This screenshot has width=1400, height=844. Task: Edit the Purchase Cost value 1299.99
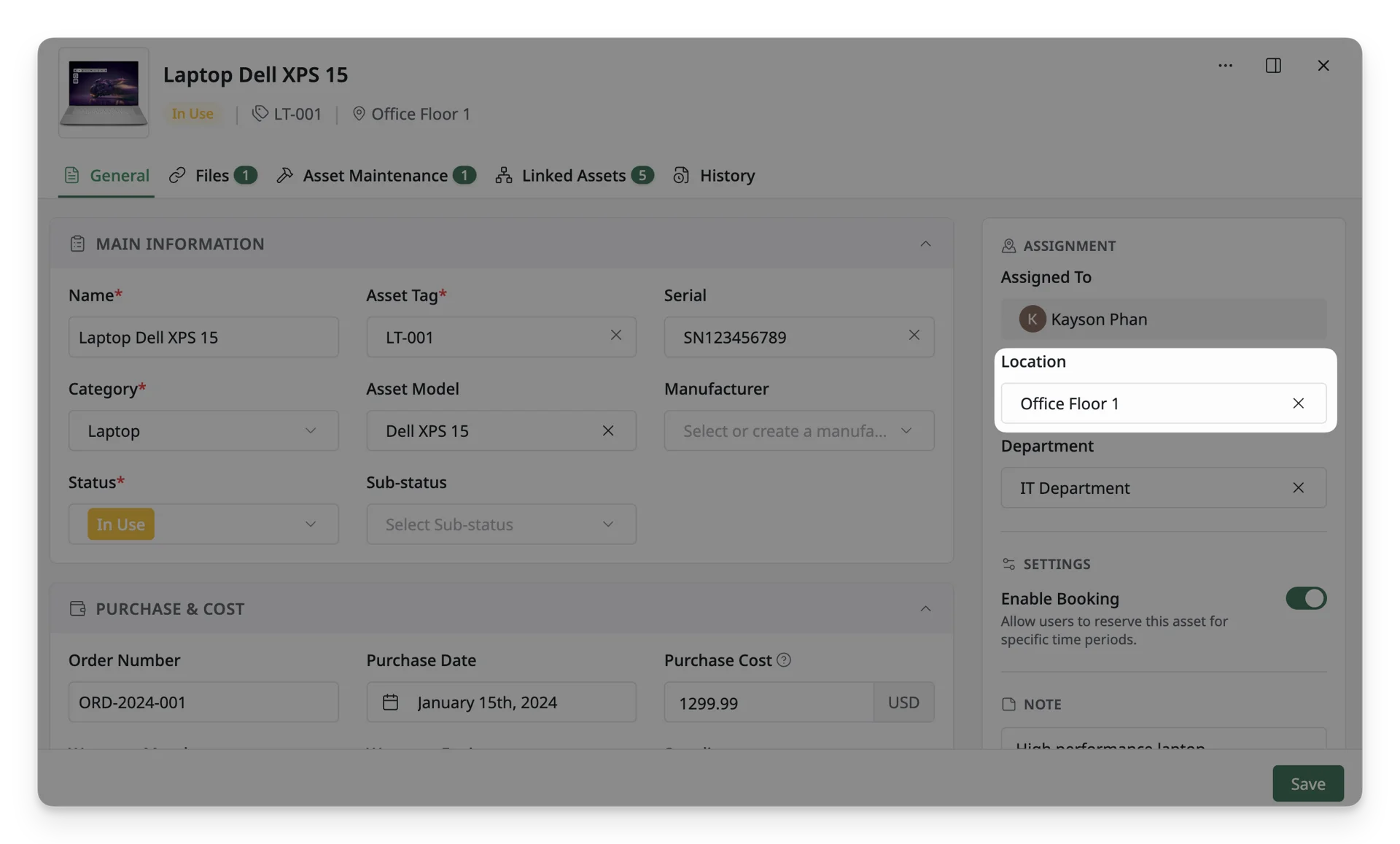pyautogui.click(x=769, y=702)
